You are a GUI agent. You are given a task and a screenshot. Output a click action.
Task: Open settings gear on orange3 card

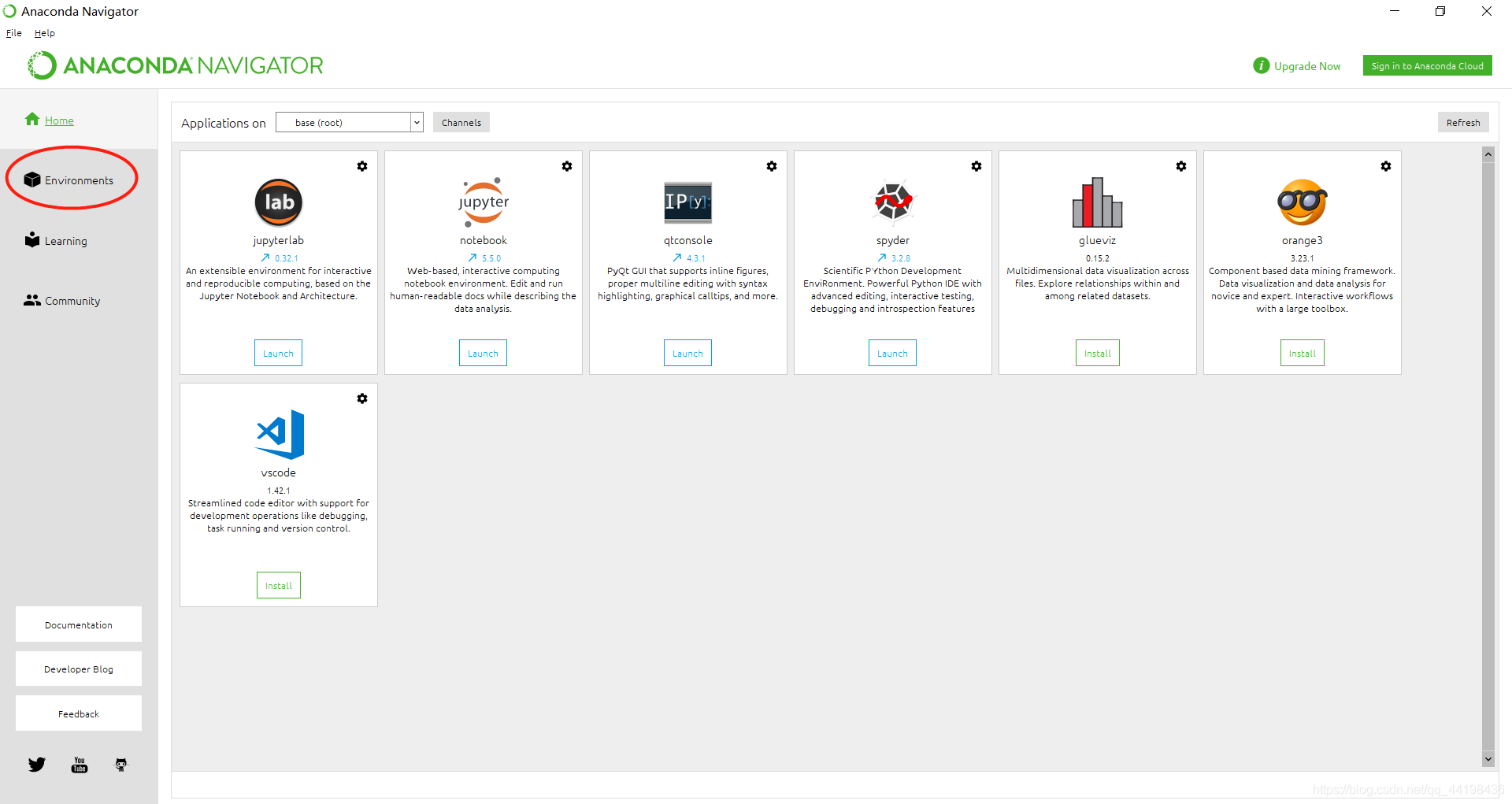coord(1386,166)
